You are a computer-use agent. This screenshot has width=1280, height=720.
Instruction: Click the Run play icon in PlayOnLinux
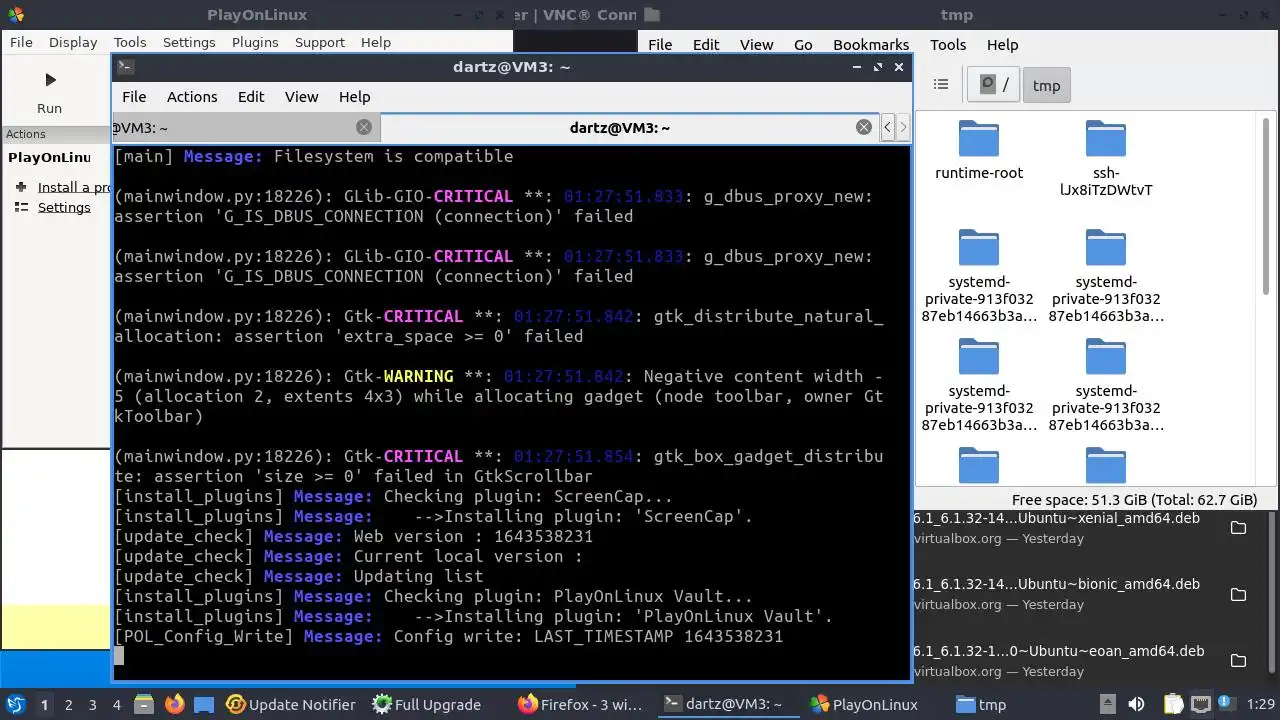click(50, 80)
